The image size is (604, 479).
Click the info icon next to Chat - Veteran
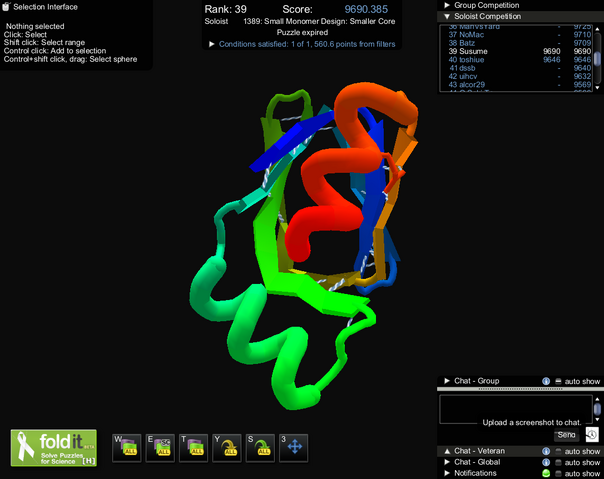[546, 451]
